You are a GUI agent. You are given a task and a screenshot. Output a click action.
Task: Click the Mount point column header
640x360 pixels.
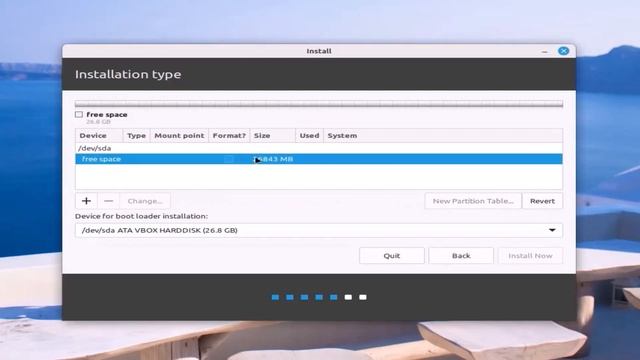coord(179,136)
